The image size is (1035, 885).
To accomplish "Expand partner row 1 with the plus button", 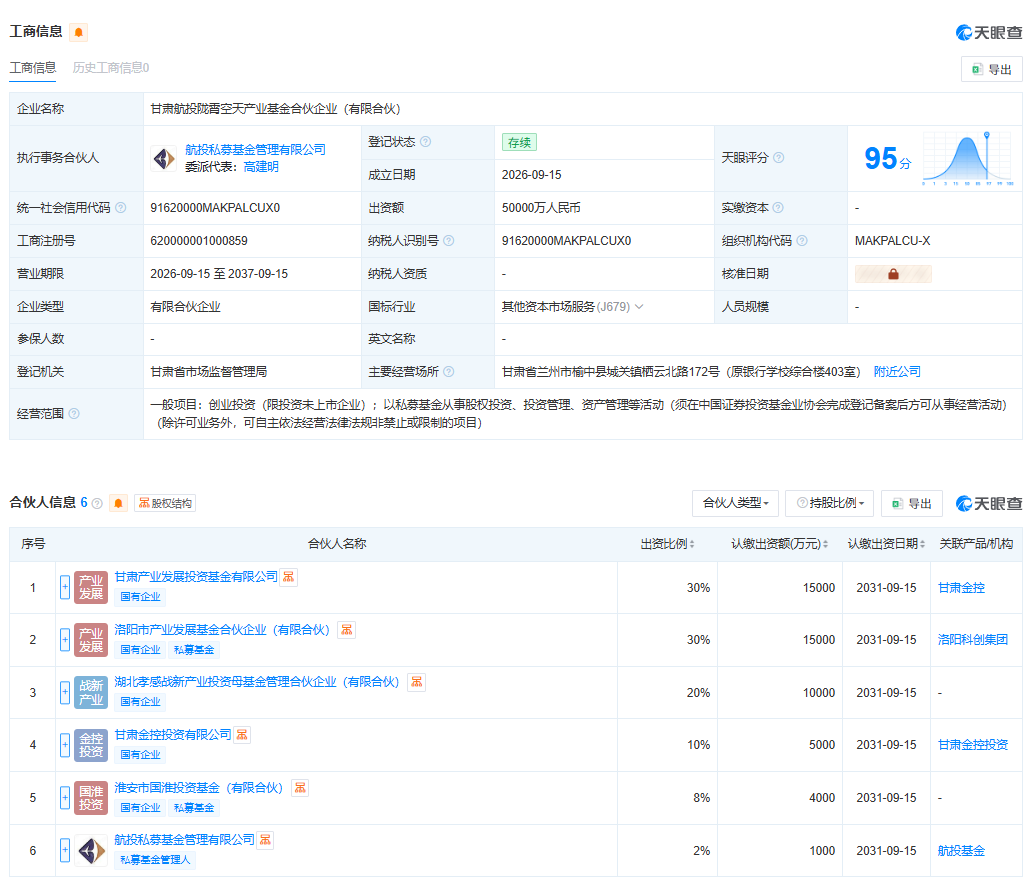I will (65, 587).
